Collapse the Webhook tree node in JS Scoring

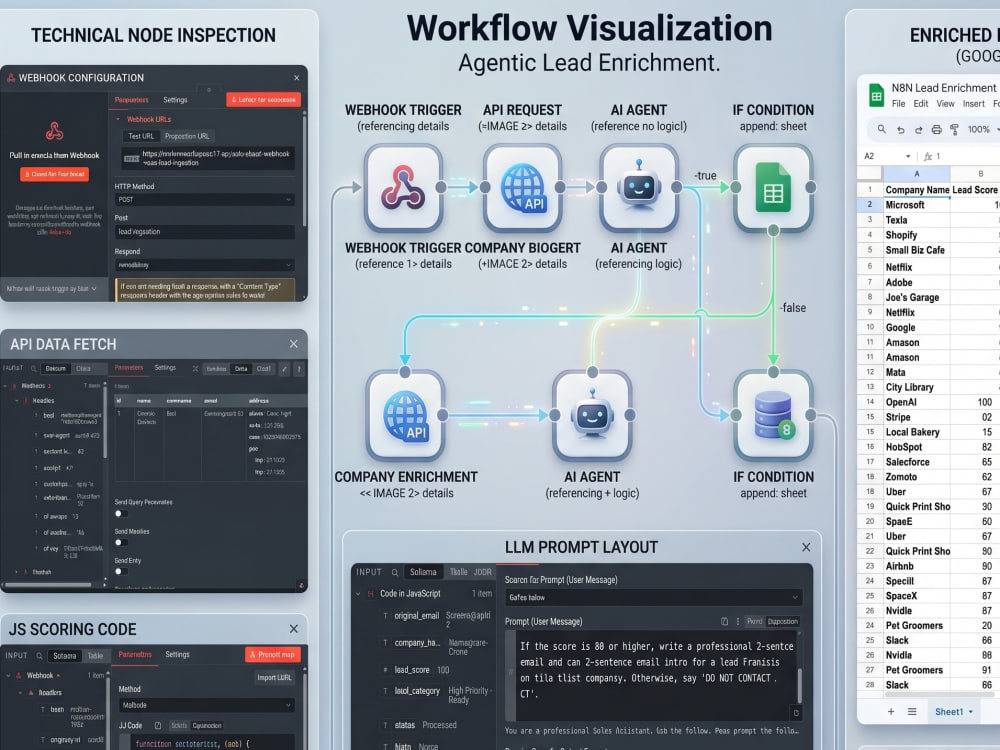tap(8, 675)
